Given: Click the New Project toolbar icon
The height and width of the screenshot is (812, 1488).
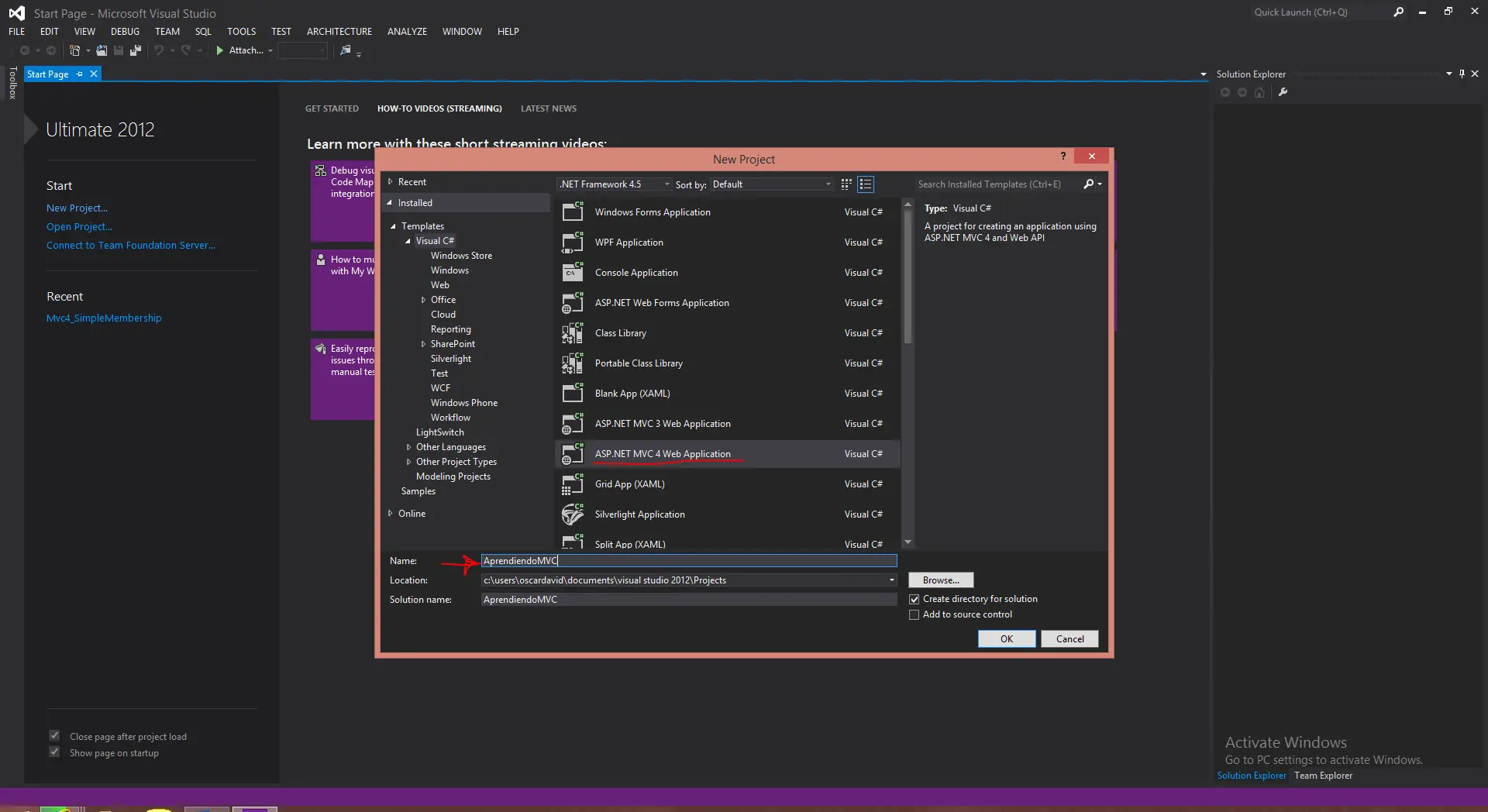Looking at the screenshot, I should tap(75, 50).
